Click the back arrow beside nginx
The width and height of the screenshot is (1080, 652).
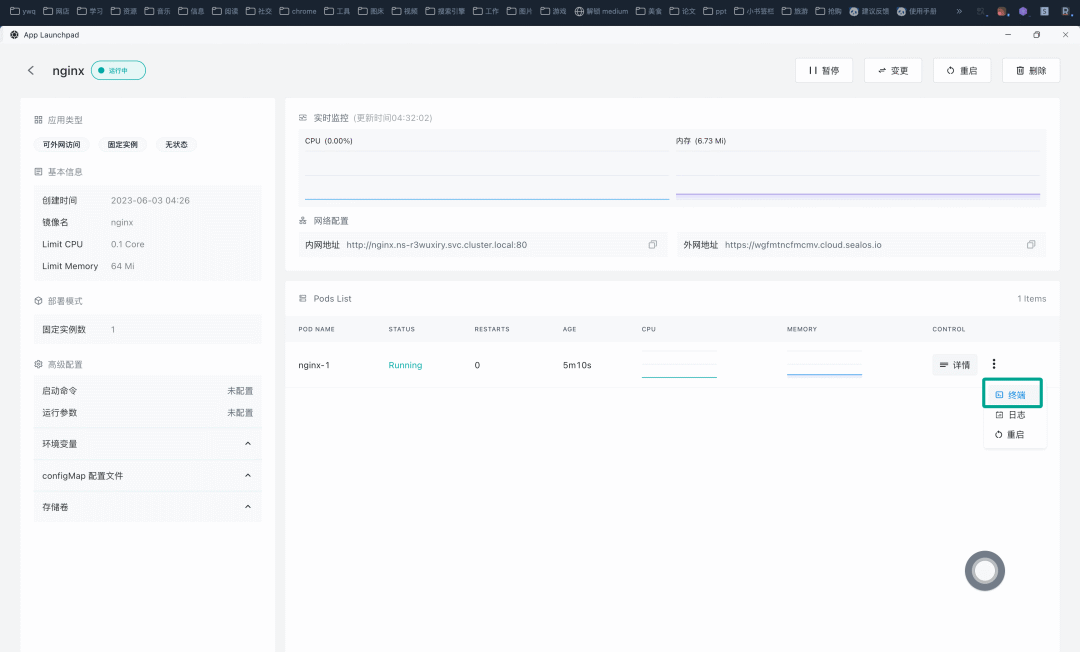coord(31,70)
